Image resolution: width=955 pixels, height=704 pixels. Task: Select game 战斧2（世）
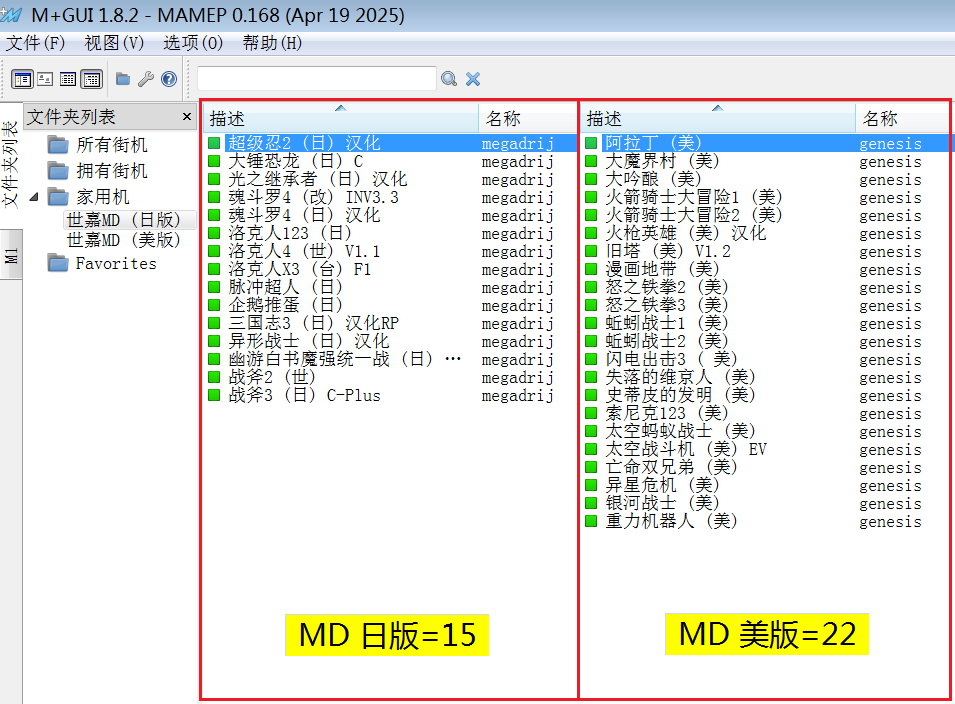point(272,378)
